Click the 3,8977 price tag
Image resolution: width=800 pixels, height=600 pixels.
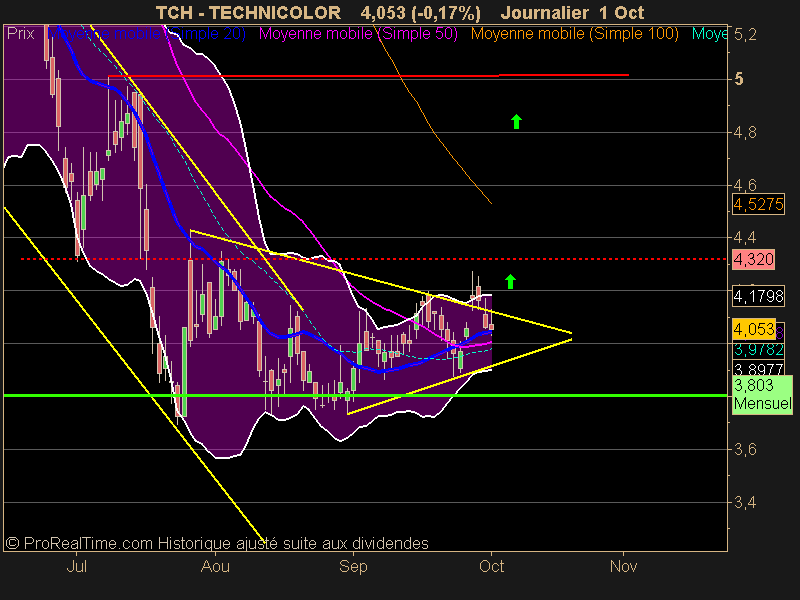coord(758,368)
